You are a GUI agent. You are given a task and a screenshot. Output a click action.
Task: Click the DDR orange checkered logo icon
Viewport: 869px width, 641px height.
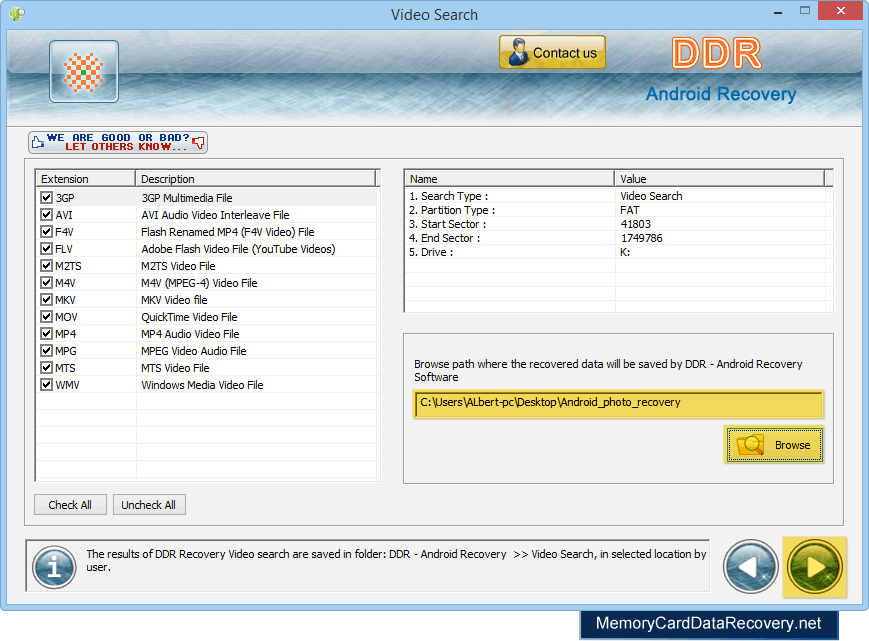click(84, 71)
